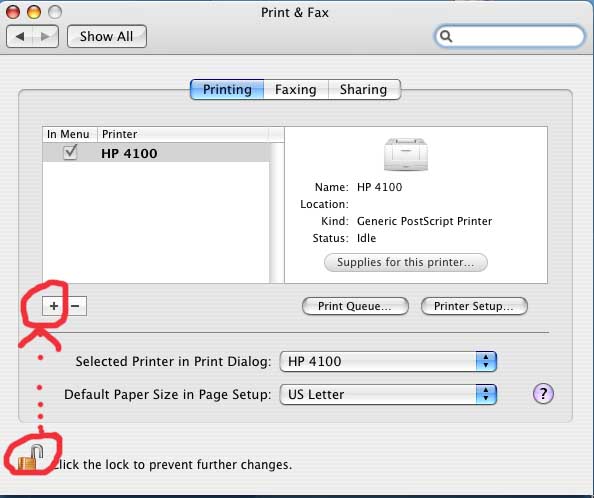The image size is (594, 498).
Task: Uncheck the In Menu checkbox for HP 4100
Action: (x=70, y=152)
